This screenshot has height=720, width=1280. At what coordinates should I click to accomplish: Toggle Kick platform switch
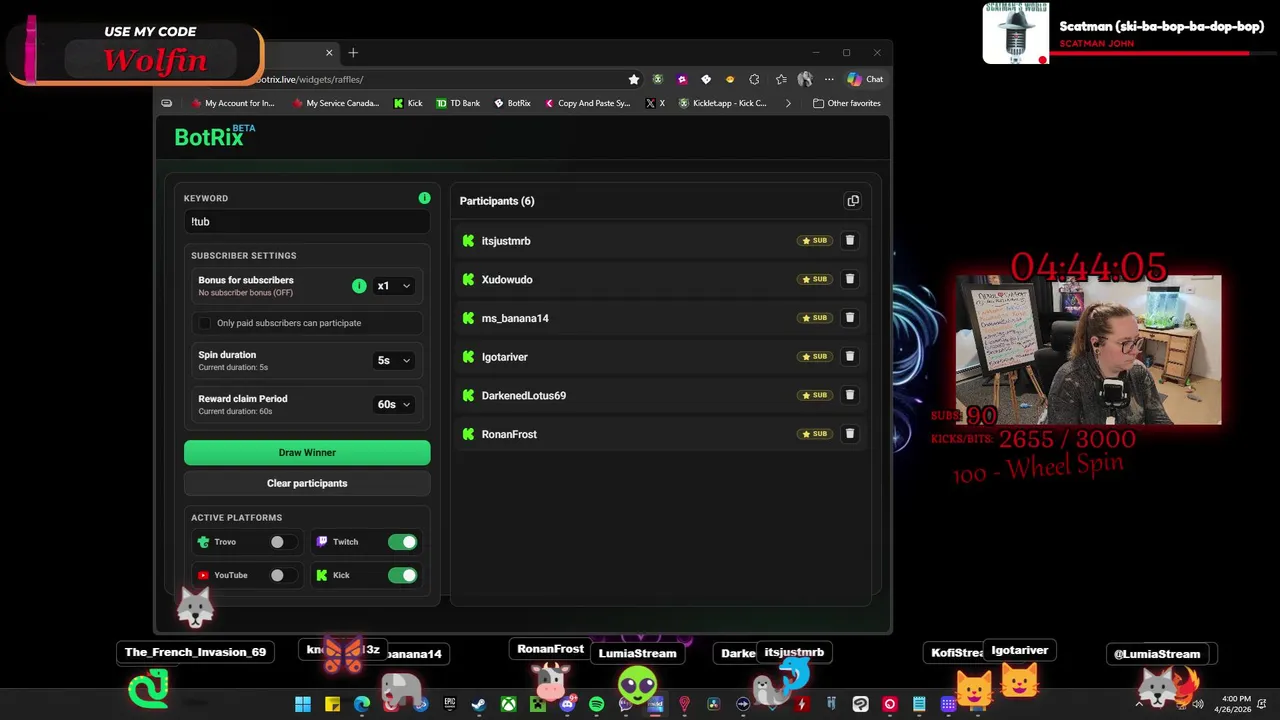click(402, 575)
